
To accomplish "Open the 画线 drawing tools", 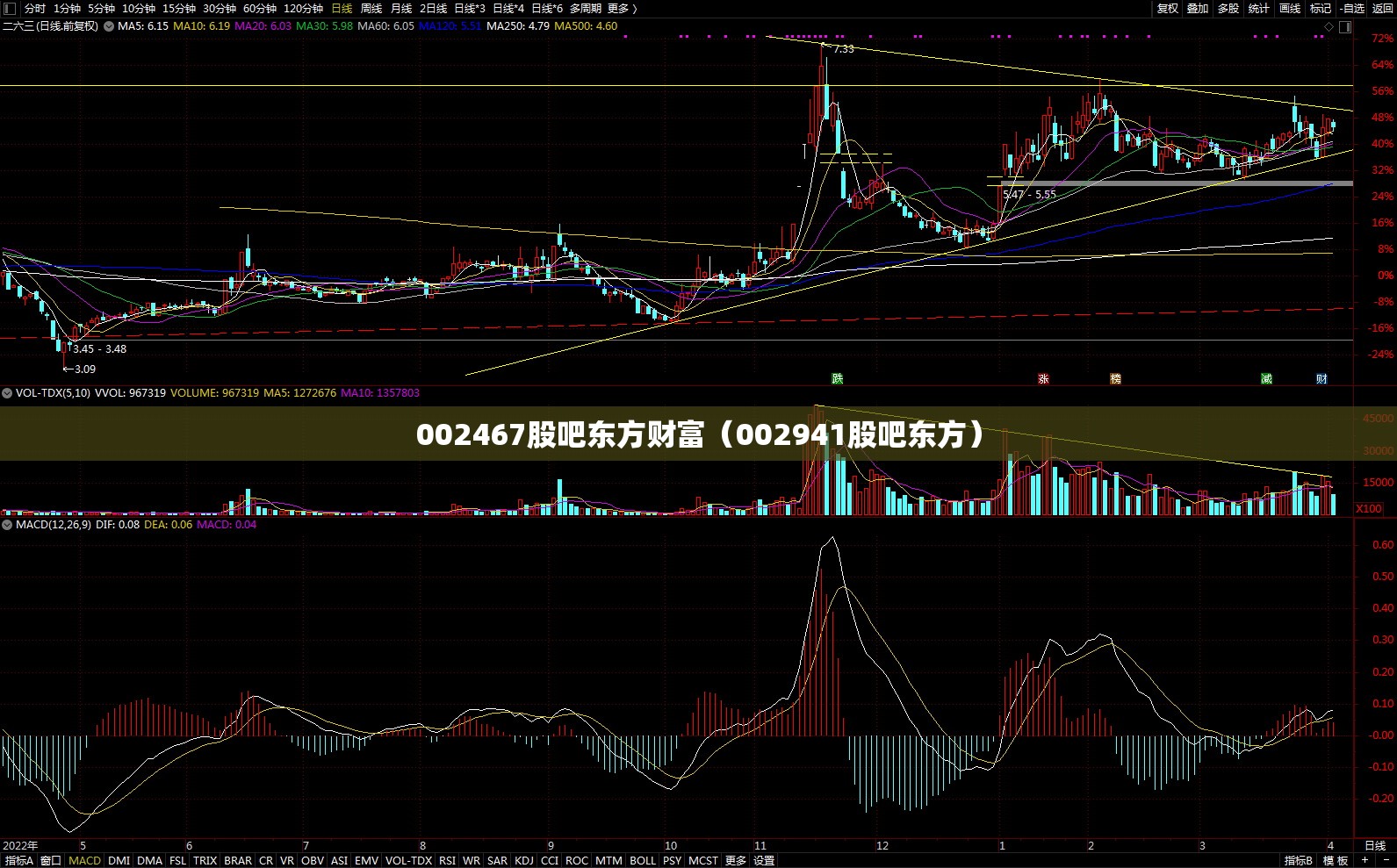I will pos(1290,8).
